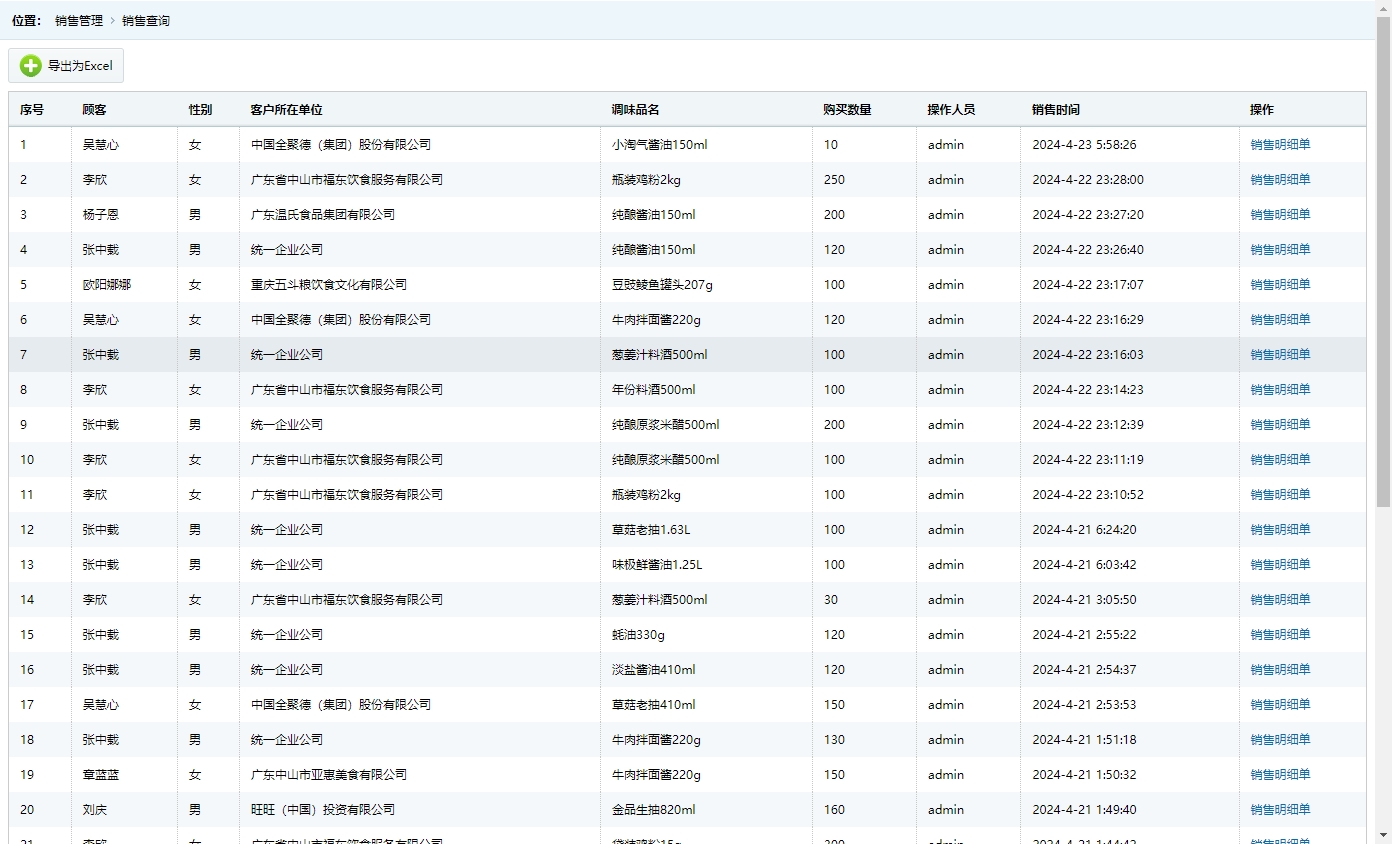This screenshot has height=844, width=1392.
Task: Click the 客户所在单位 column header
Action: pyautogui.click(x=286, y=110)
